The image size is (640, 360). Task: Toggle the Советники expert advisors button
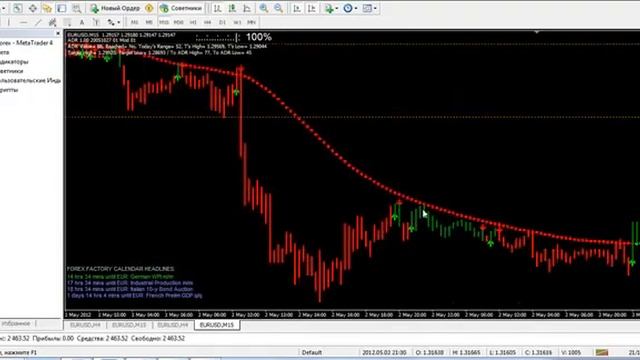pos(182,8)
